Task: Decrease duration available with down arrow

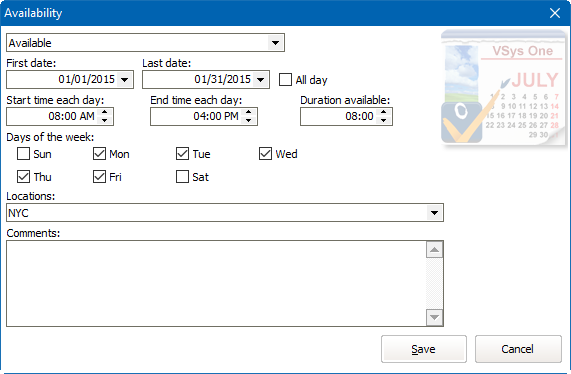Action: tap(383, 121)
